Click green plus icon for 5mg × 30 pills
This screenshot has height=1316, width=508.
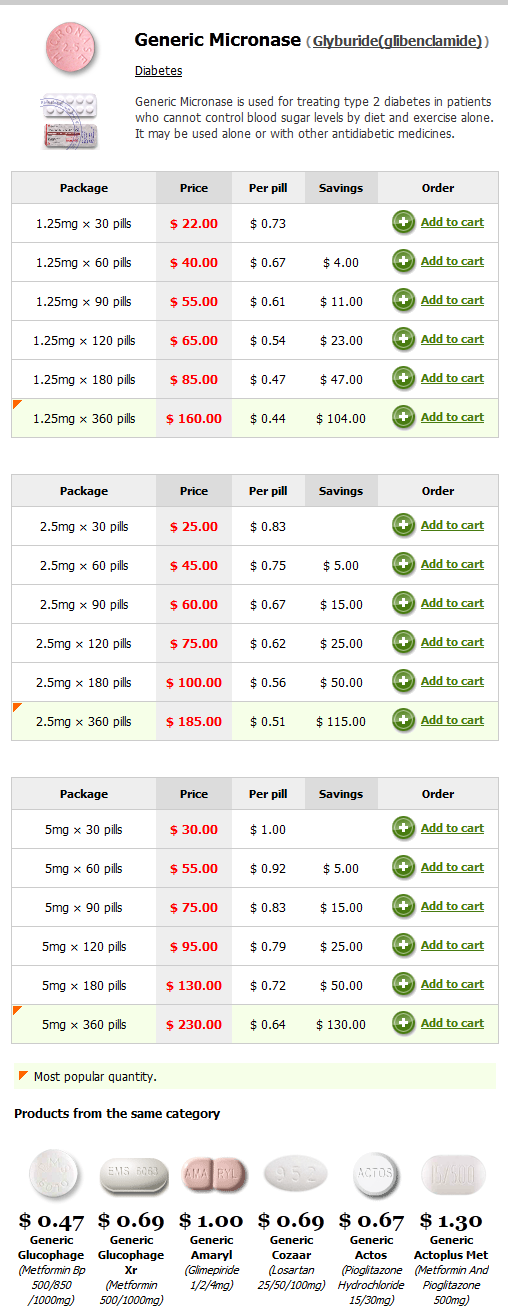404,828
